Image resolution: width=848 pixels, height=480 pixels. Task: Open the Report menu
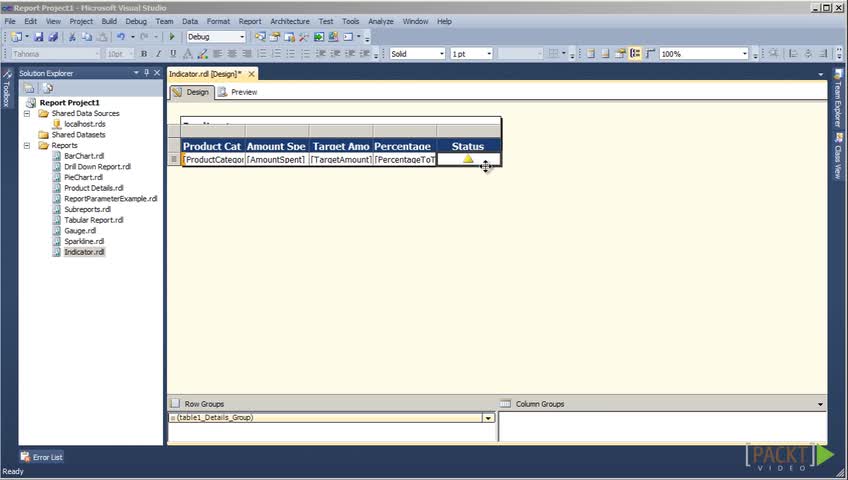(250, 21)
